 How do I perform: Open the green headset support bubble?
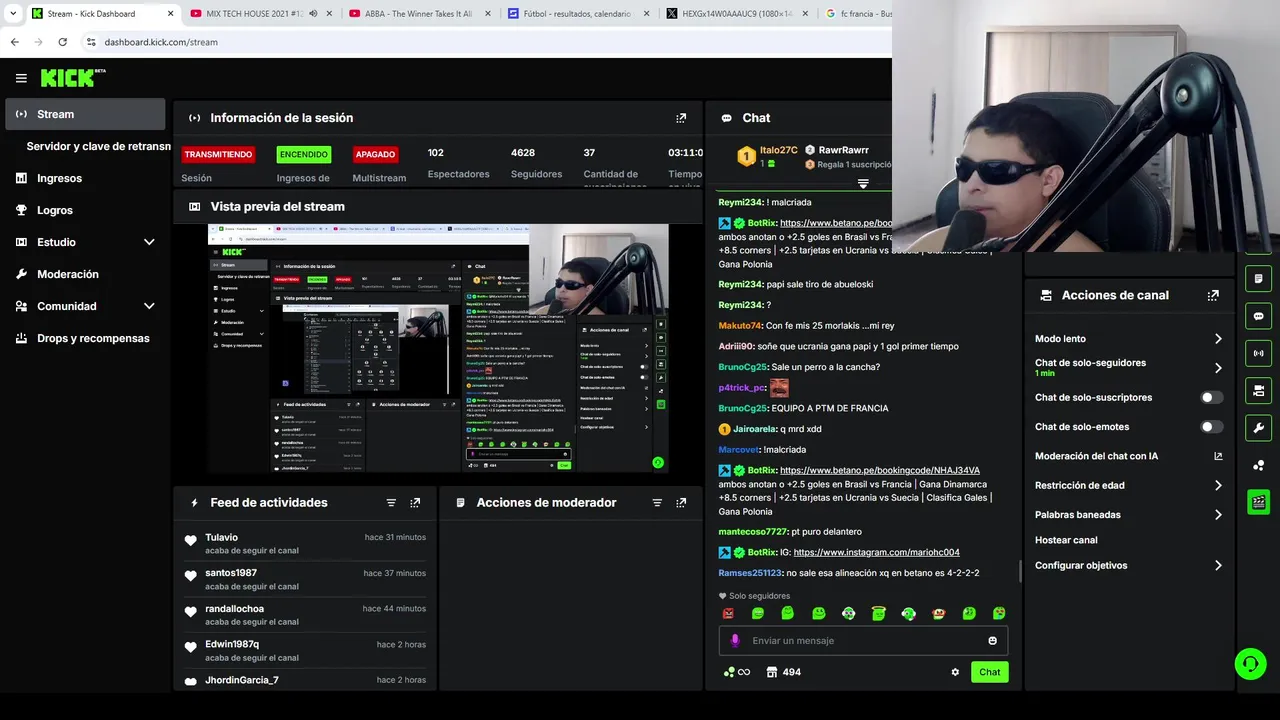(1250, 663)
